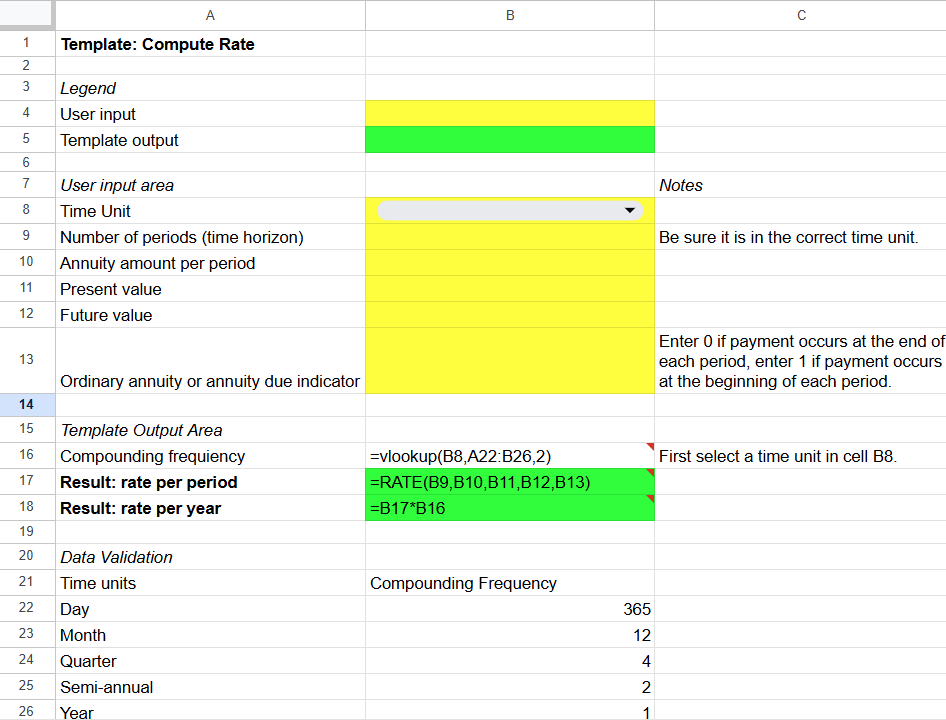Click the red note marker on the =B17*B16 cell

click(650, 499)
